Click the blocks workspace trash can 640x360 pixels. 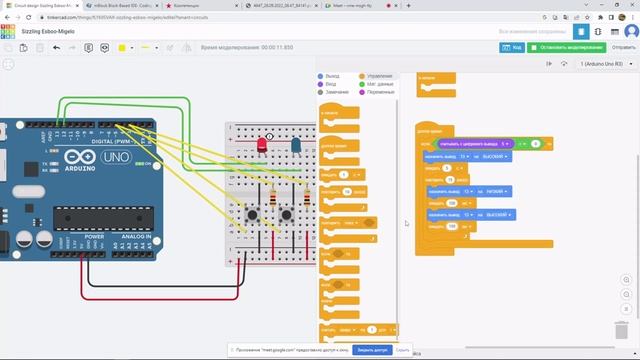tap(622, 330)
